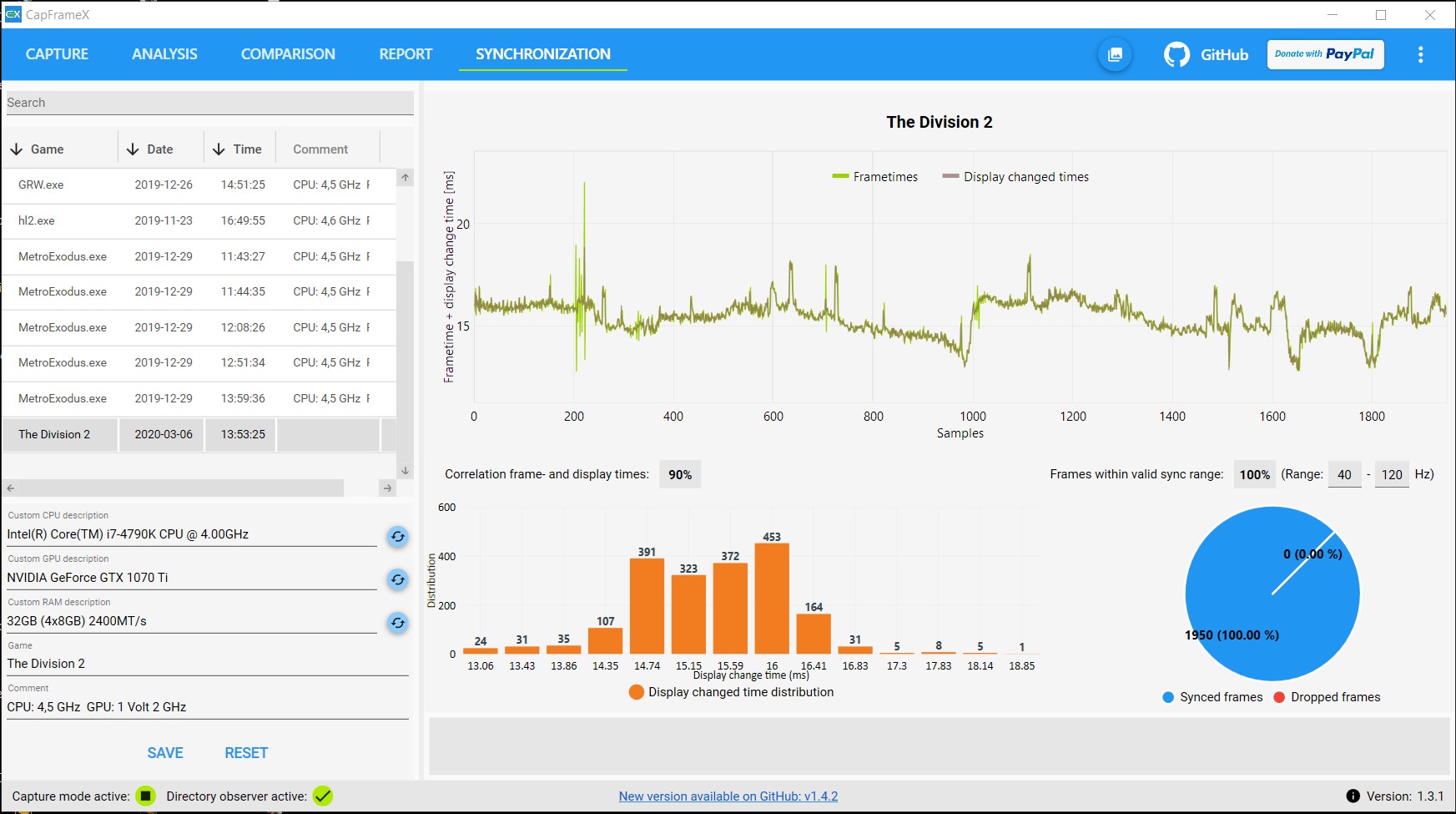Click the 391 histogram bar
The width and height of the screenshot is (1456, 814).
[647, 606]
